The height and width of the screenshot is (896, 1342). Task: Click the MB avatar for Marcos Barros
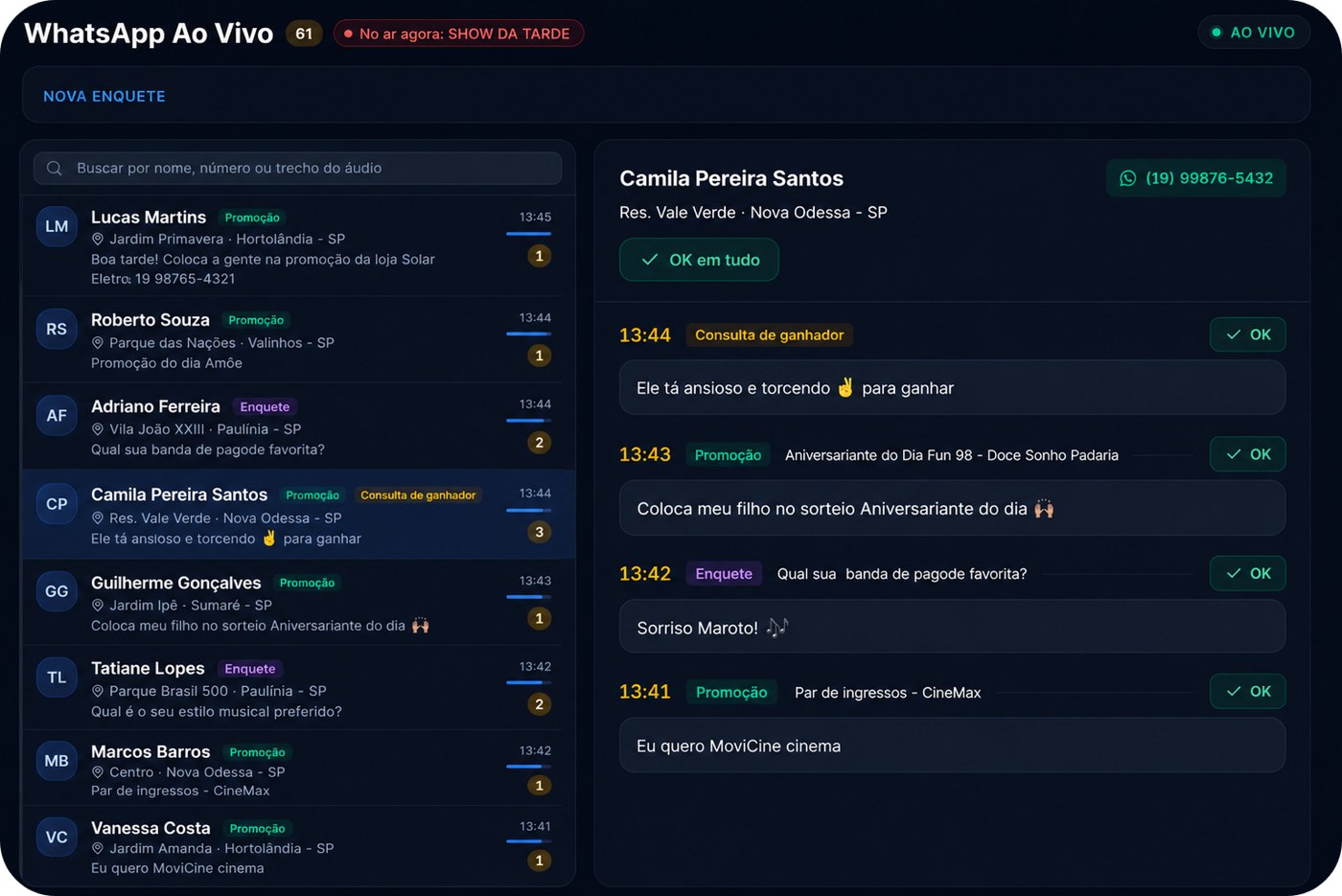(57, 761)
